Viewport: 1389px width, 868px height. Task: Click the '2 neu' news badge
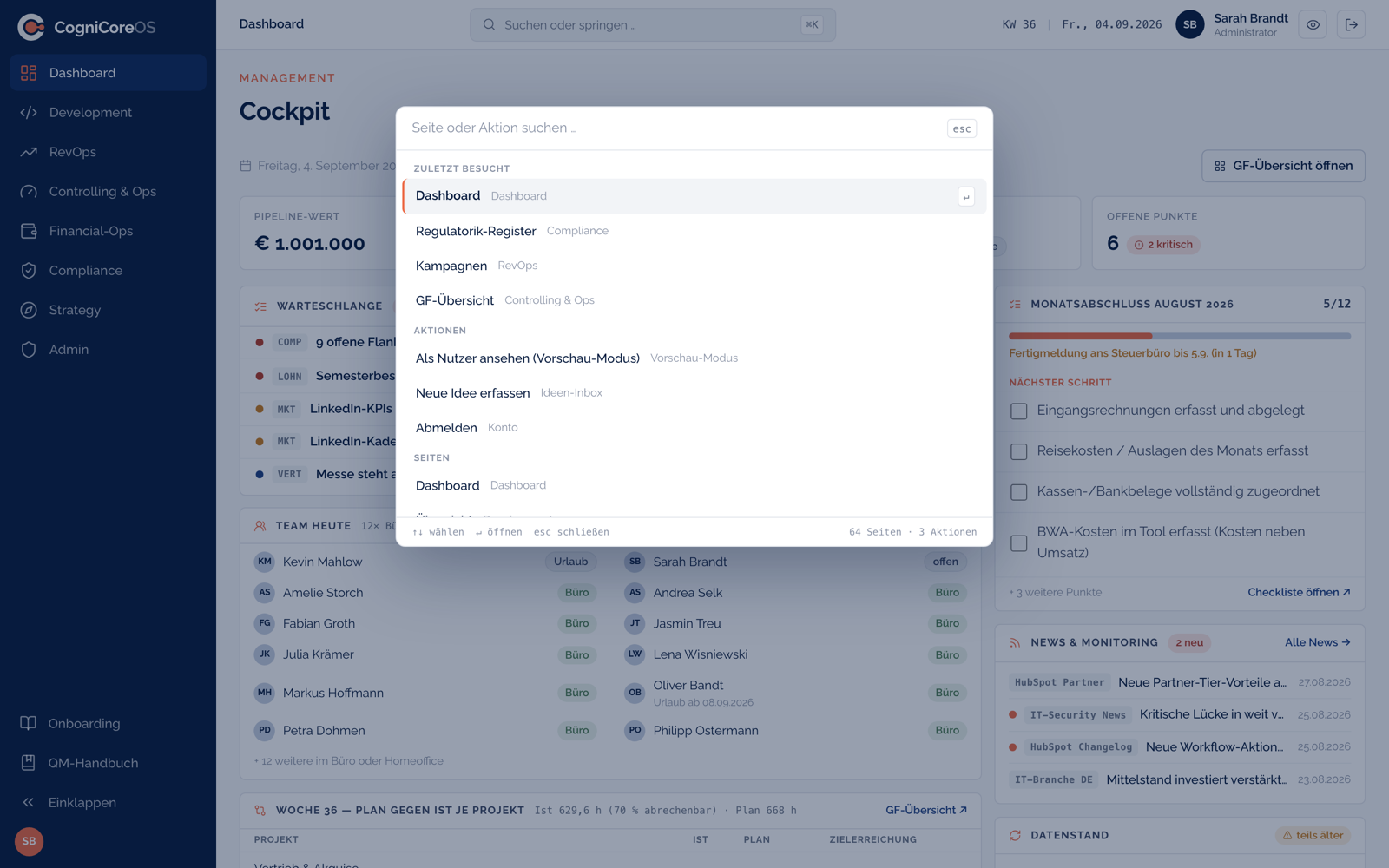pos(1189,643)
